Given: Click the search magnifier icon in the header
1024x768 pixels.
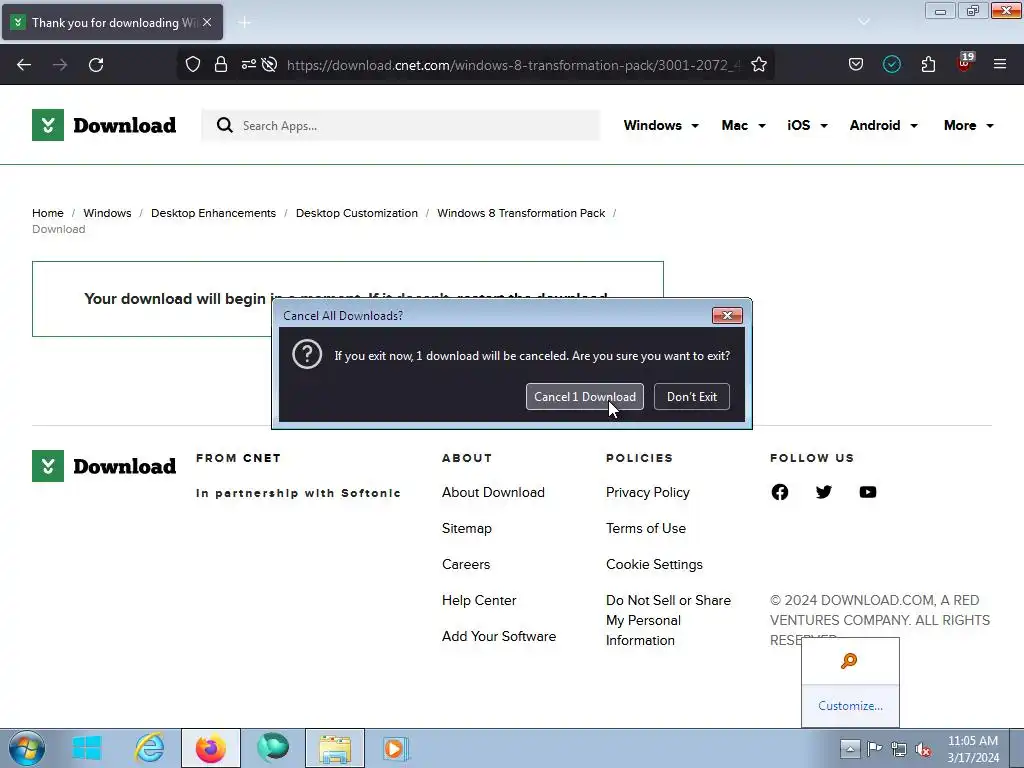Looking at the screenshot, I should click(x=225, y=125).
